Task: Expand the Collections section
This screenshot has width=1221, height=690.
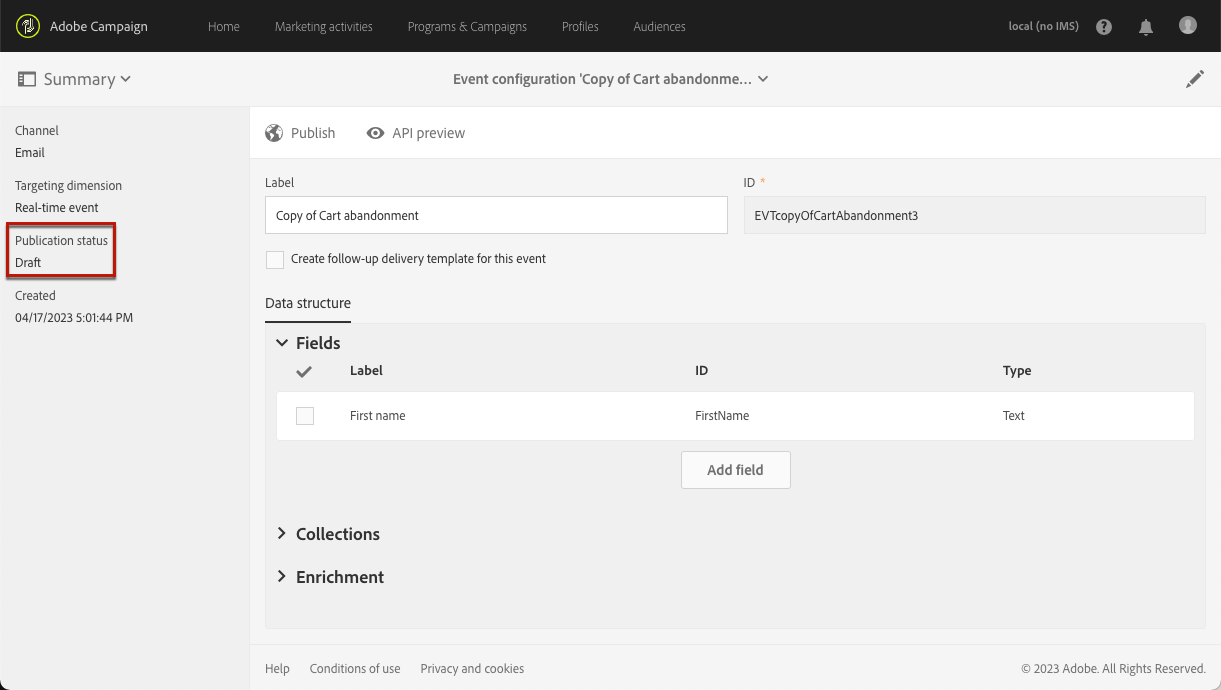Action: click(282, 534)
